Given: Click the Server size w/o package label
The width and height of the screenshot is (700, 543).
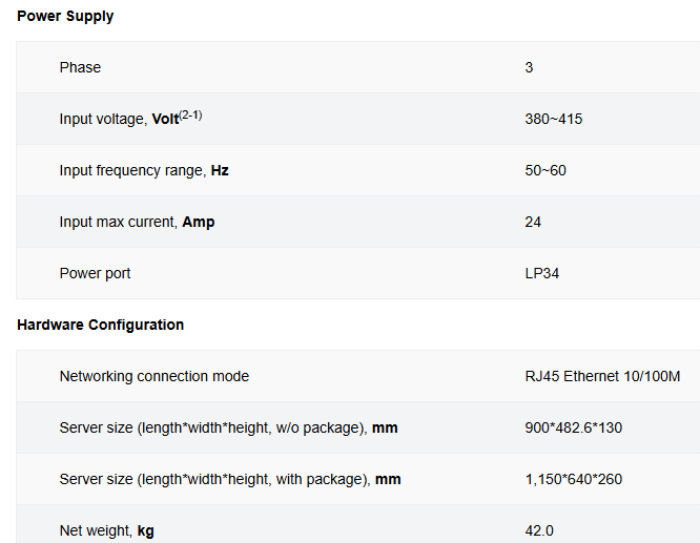Looking at the screenshot, I should 228,428.
